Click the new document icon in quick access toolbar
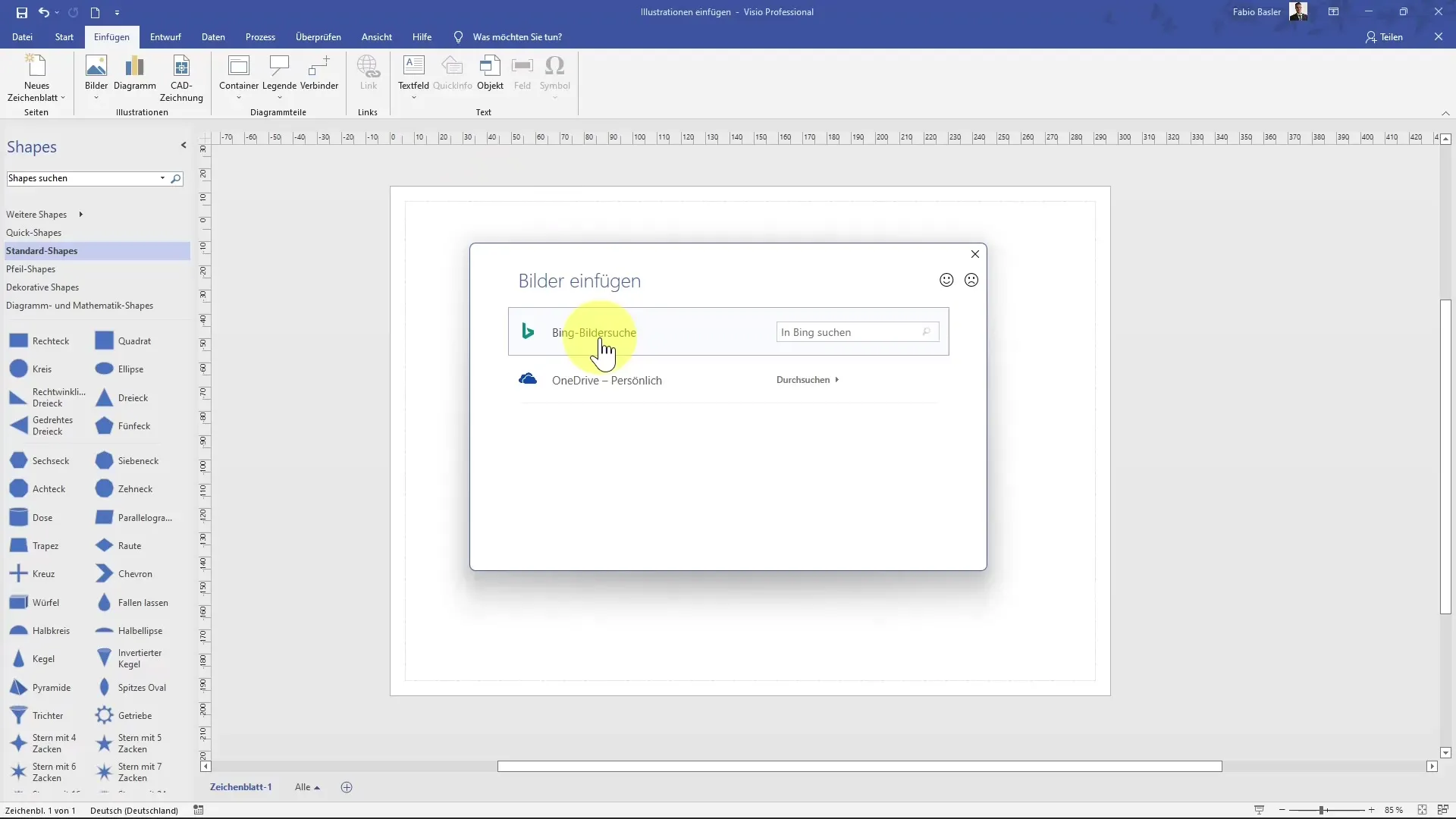Screen dimensions: 1456x819 click(95, 12)
